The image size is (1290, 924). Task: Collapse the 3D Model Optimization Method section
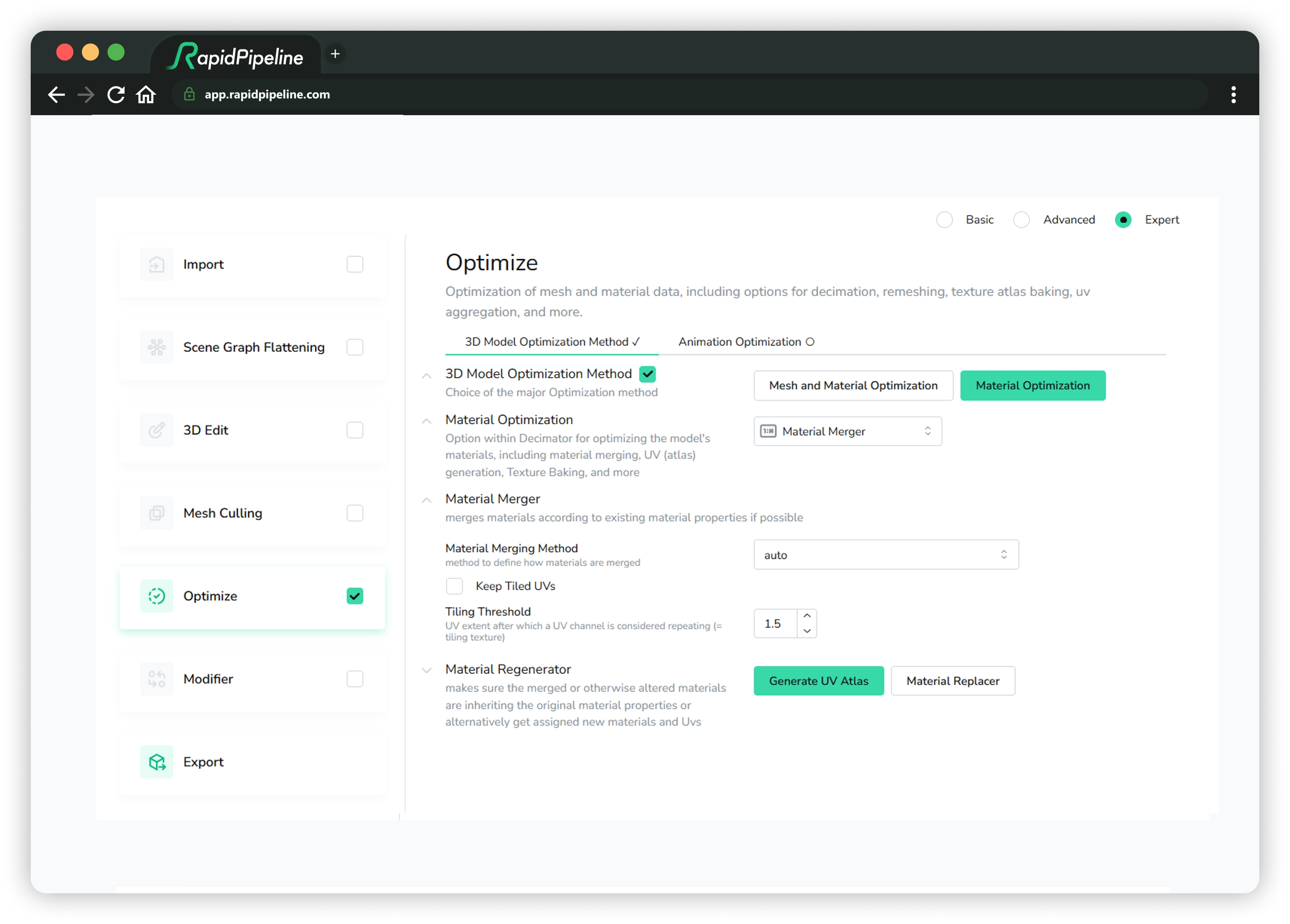[427, 376]
